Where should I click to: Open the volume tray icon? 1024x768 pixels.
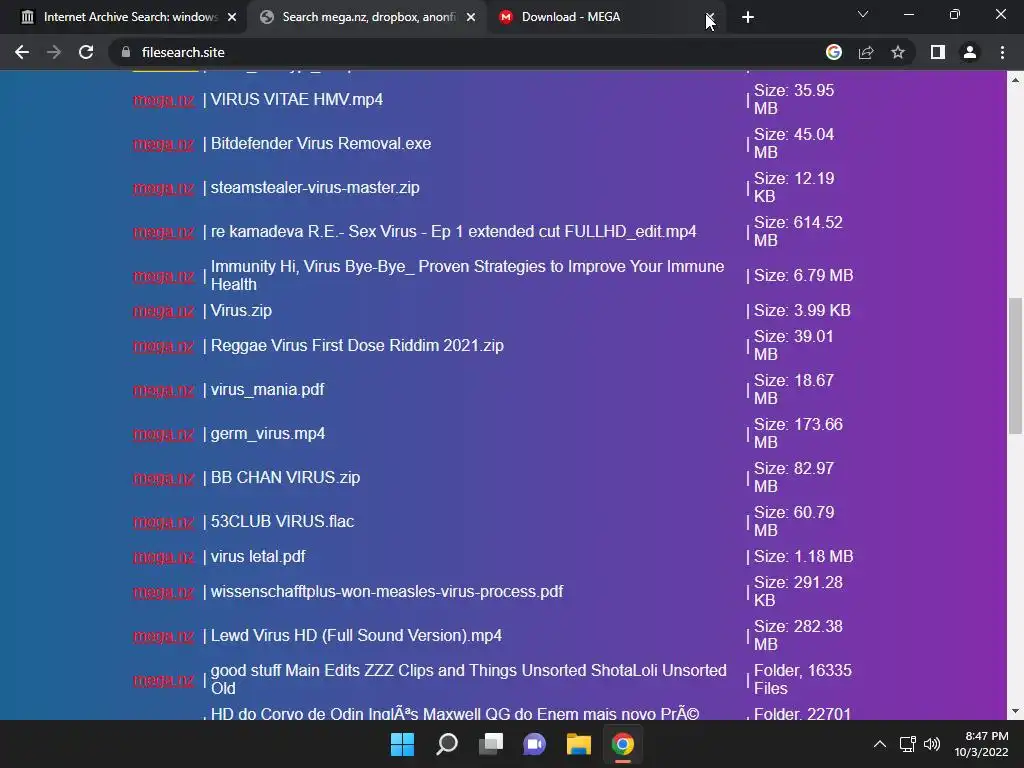(x=932, y=744)
